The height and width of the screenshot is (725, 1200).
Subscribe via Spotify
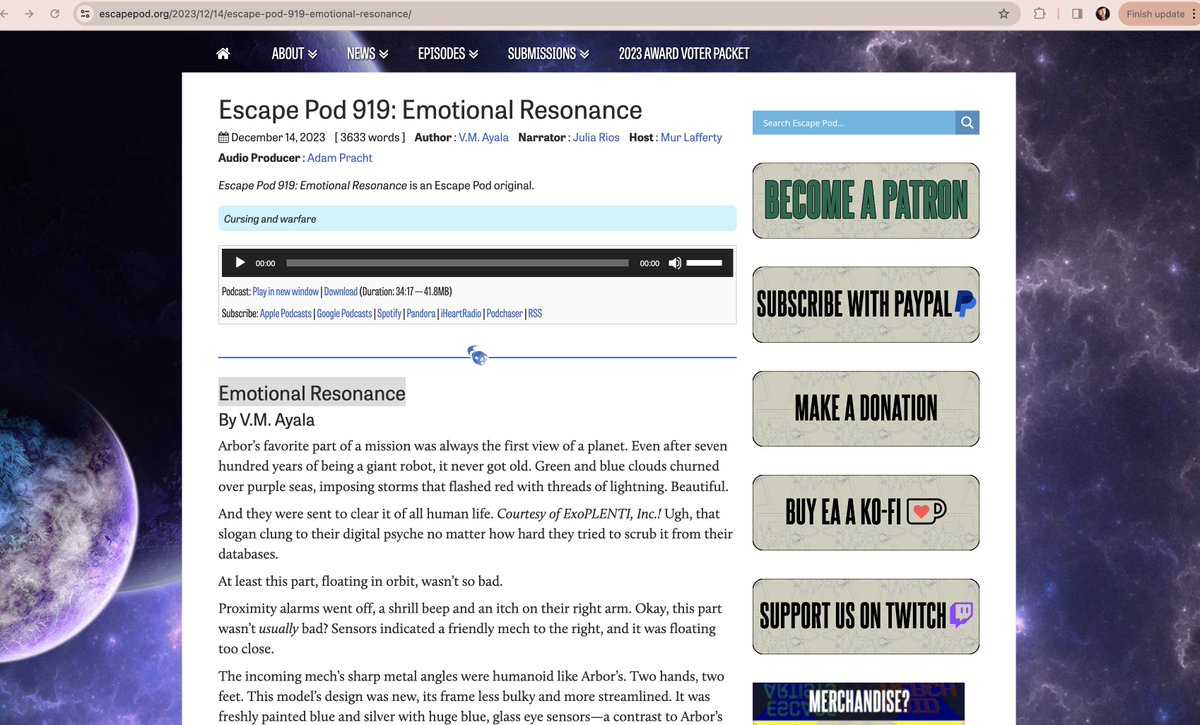(x=389, y=313)
